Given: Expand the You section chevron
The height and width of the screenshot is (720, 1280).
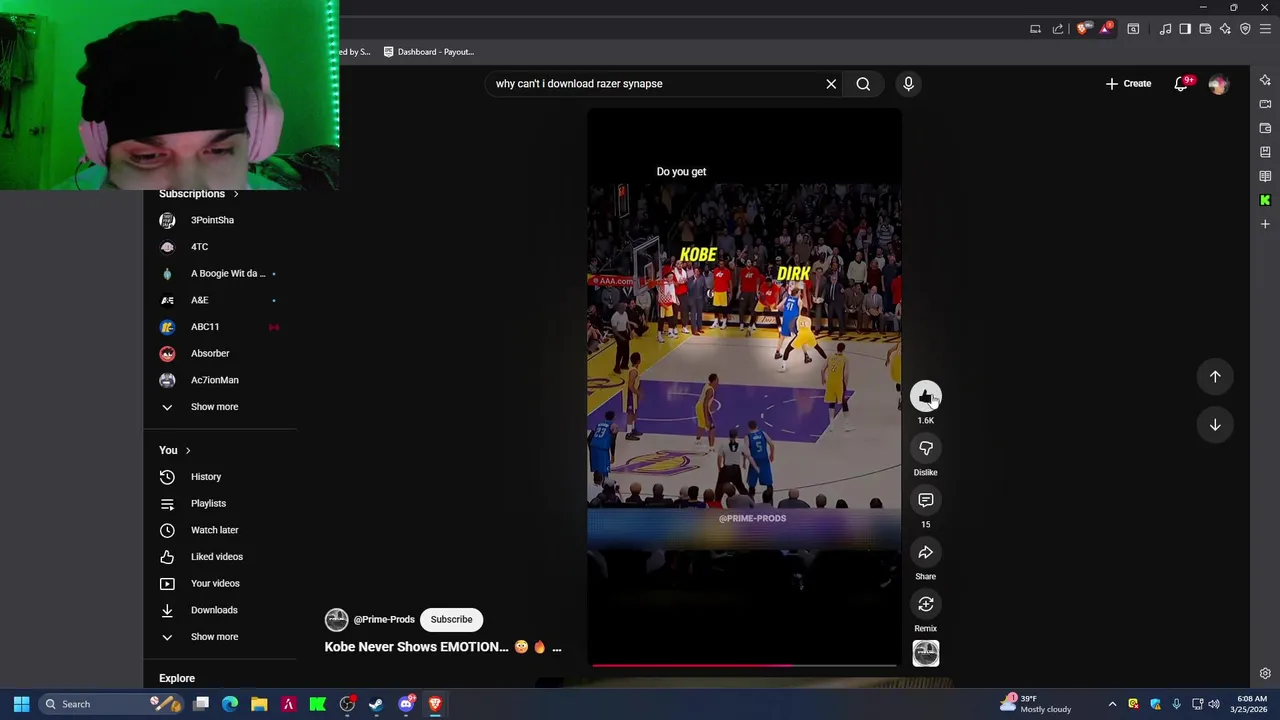Looking at the screenshot, I should pyautogui.click(x=187, y=451).
